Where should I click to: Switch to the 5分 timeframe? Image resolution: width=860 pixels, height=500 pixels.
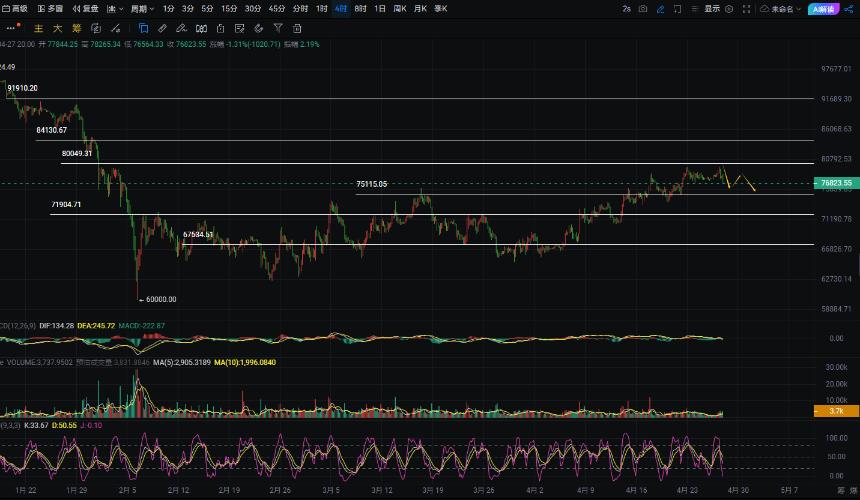(x=207, y=9)
